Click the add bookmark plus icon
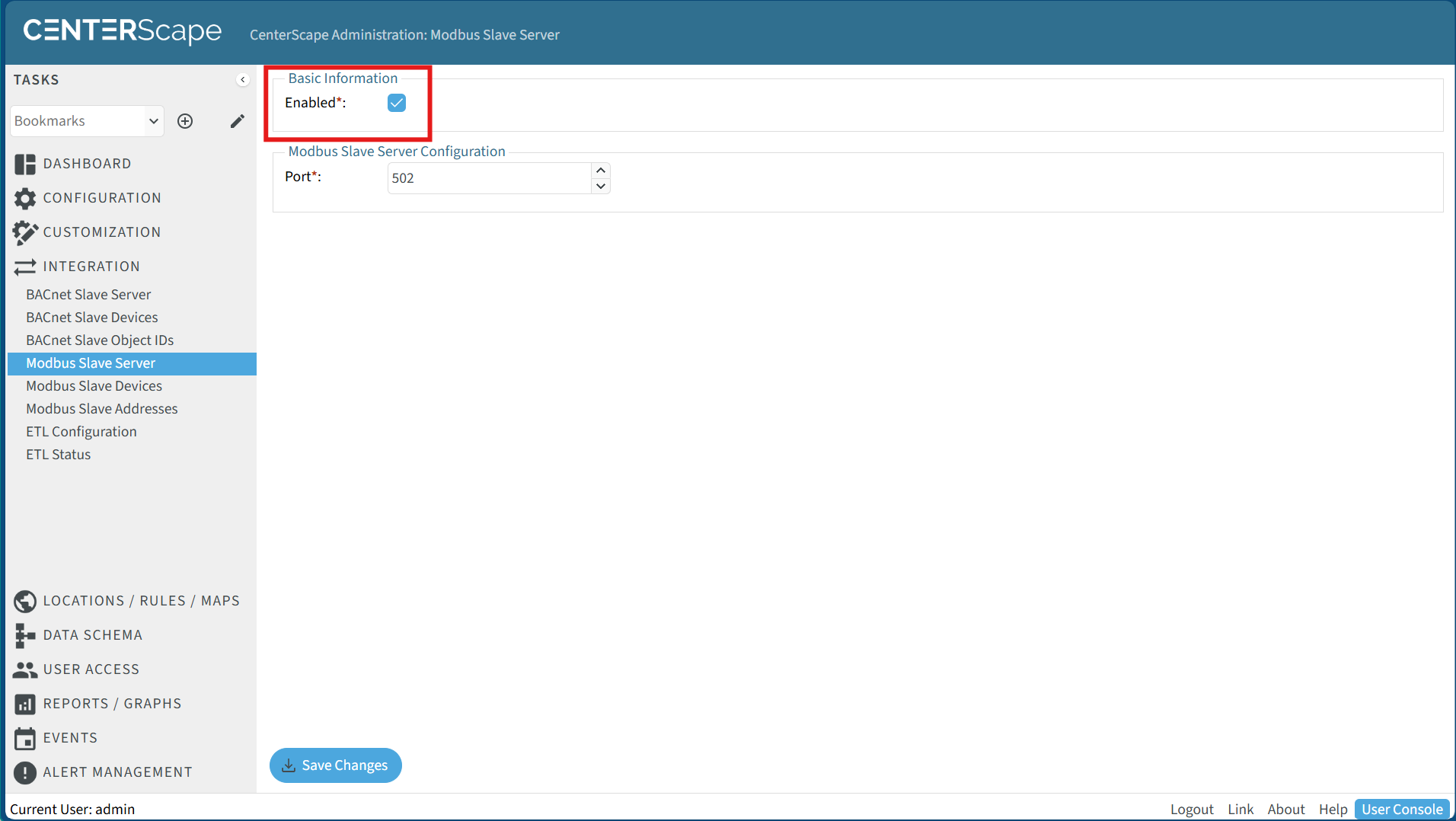The image size is (1456, 821). pyautogui.click(x=185, y=121)
